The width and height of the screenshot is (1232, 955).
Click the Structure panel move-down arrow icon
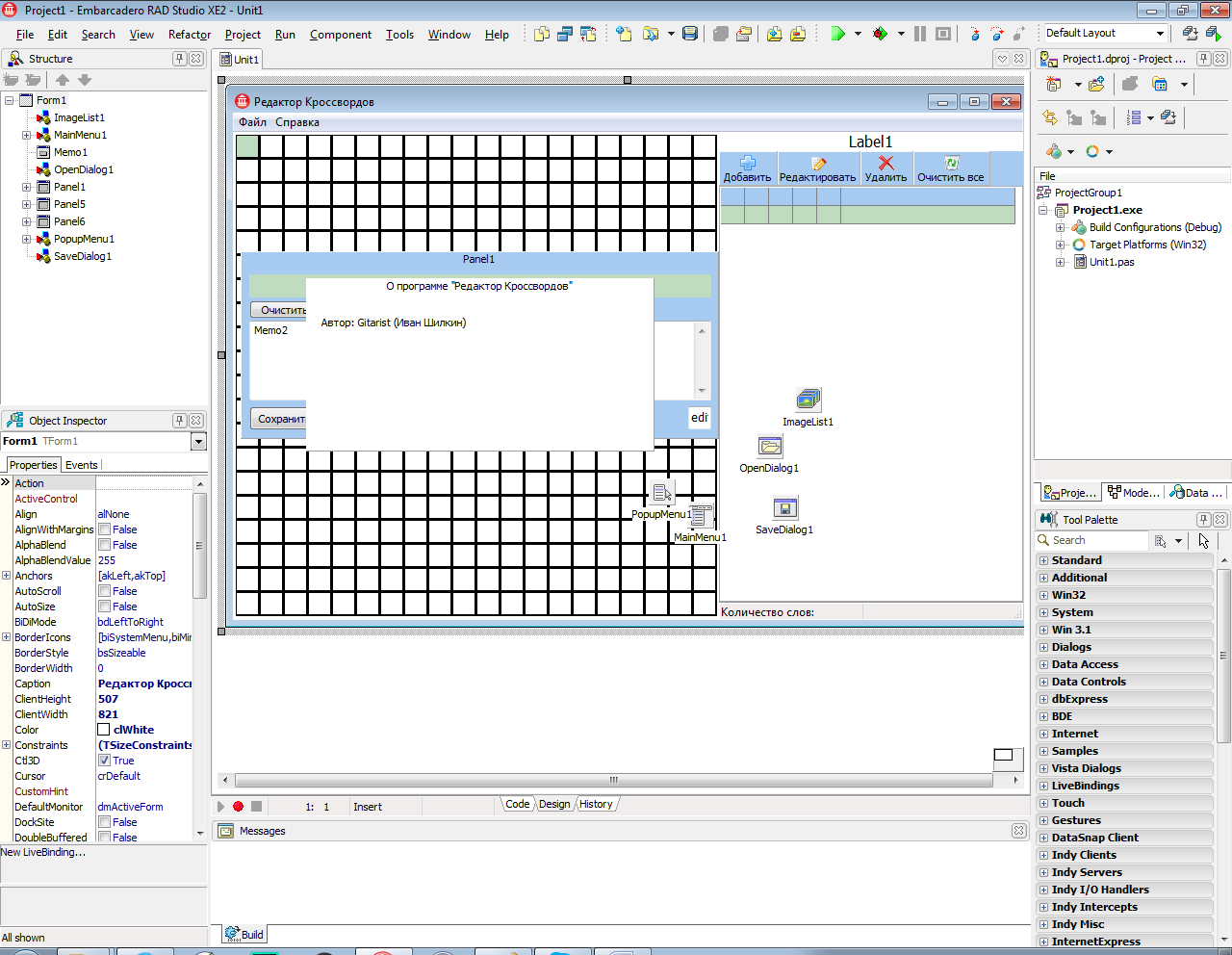click(85, 80)
